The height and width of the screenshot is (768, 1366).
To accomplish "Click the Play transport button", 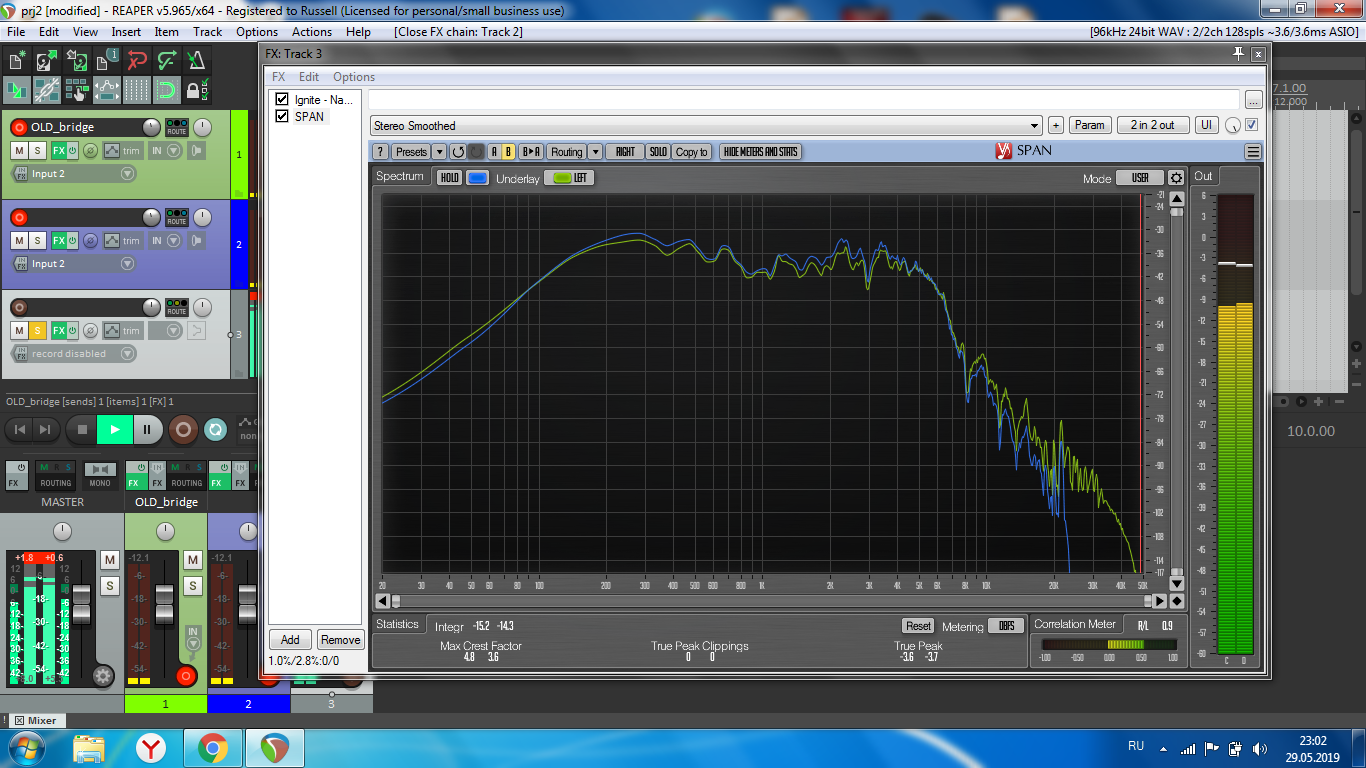I will click(115, 430).
